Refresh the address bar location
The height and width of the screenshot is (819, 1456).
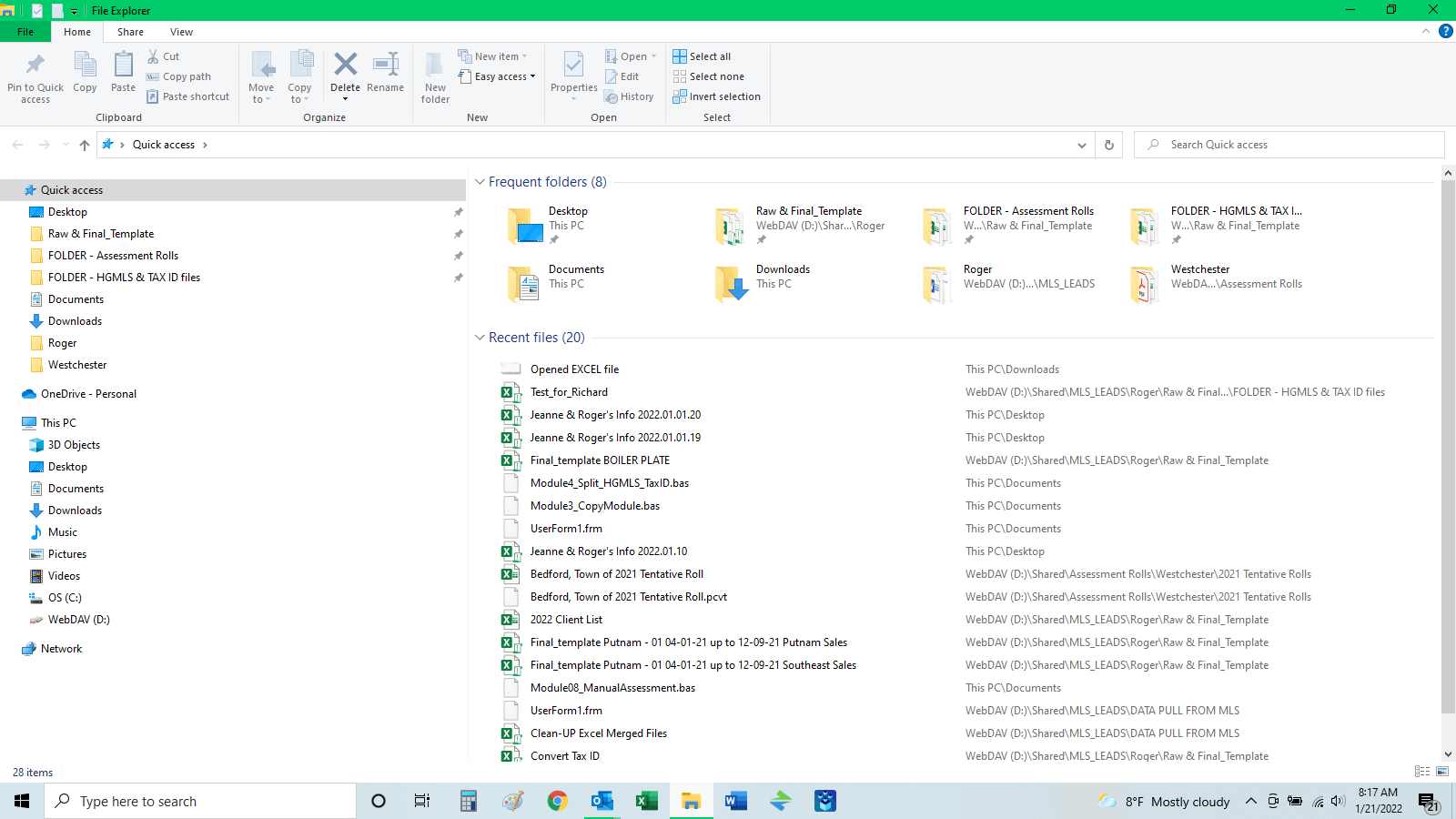click(x=1109, y=145)
